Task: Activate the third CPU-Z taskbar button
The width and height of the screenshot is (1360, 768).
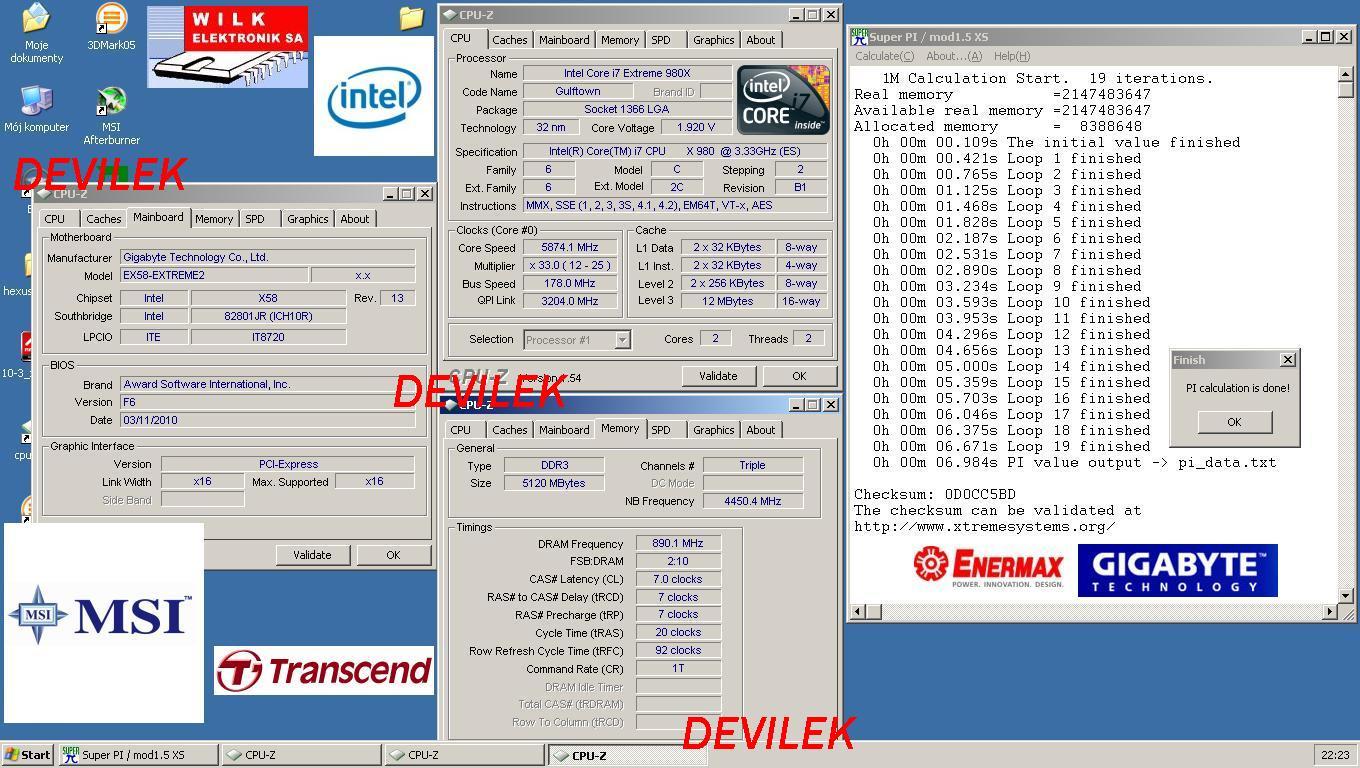Action: 627,755
